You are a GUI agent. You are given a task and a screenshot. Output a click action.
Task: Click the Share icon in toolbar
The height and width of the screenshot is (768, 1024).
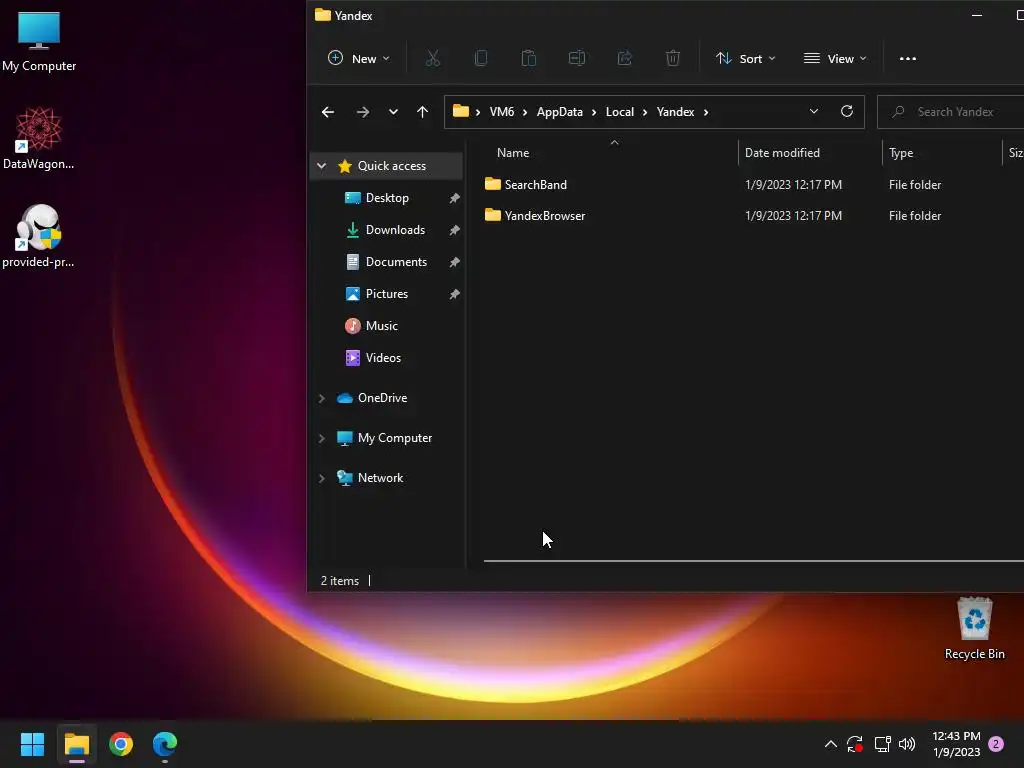pyautogui.click(x=625, y=59)
